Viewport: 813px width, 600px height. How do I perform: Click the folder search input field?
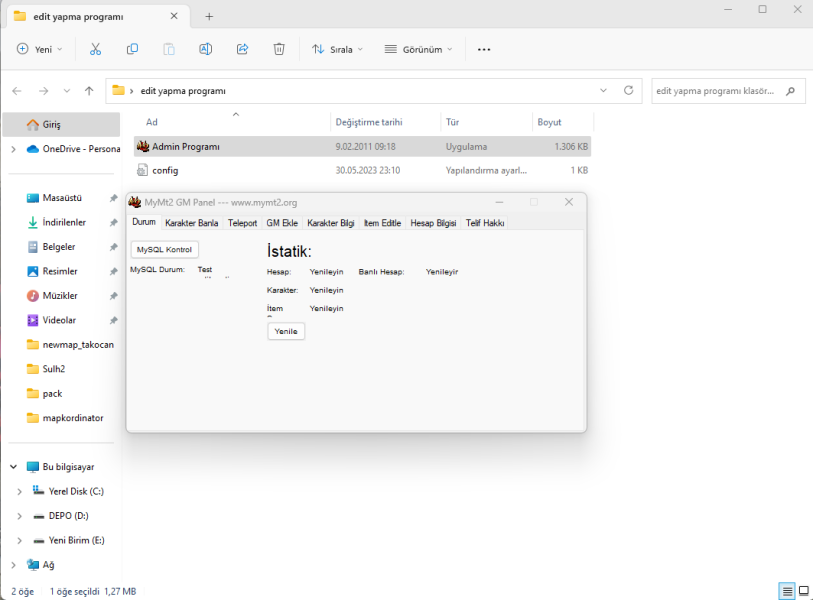[716, 91]
